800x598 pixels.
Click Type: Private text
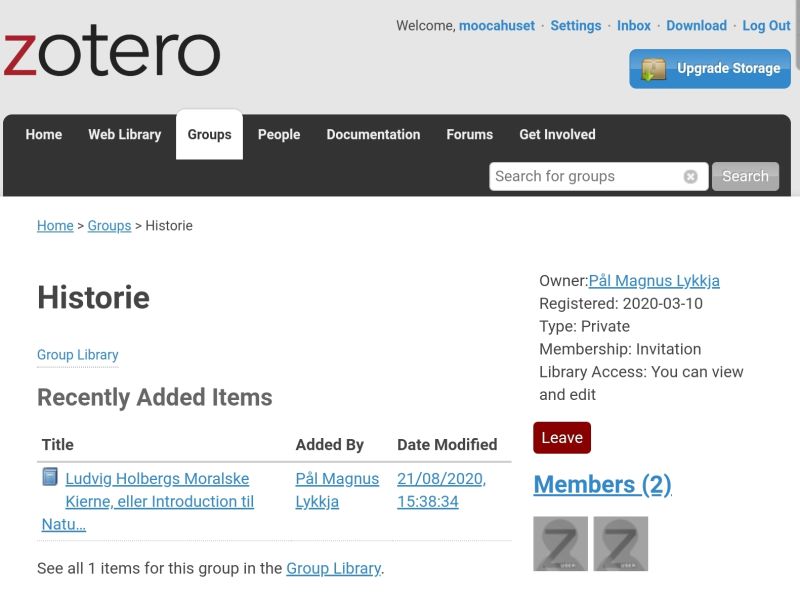[x=584, y=327]
